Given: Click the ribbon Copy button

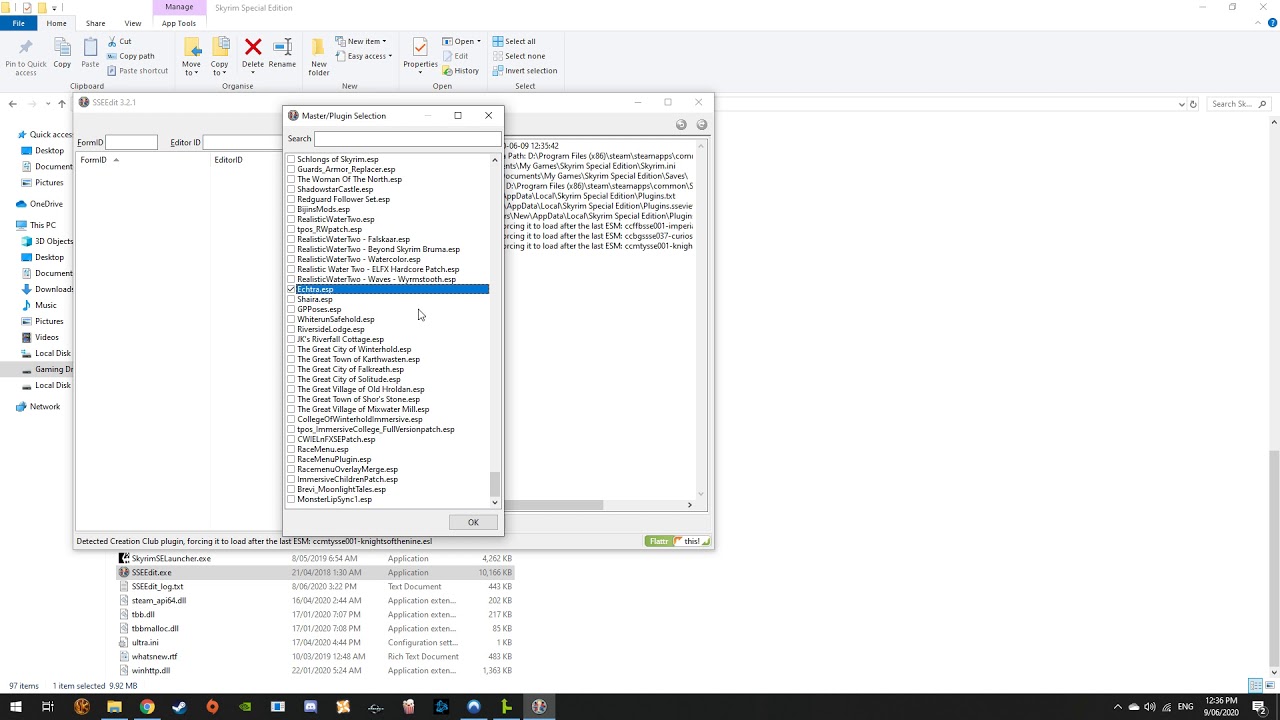Looking at the screenshot, I should tap(62, 52).
